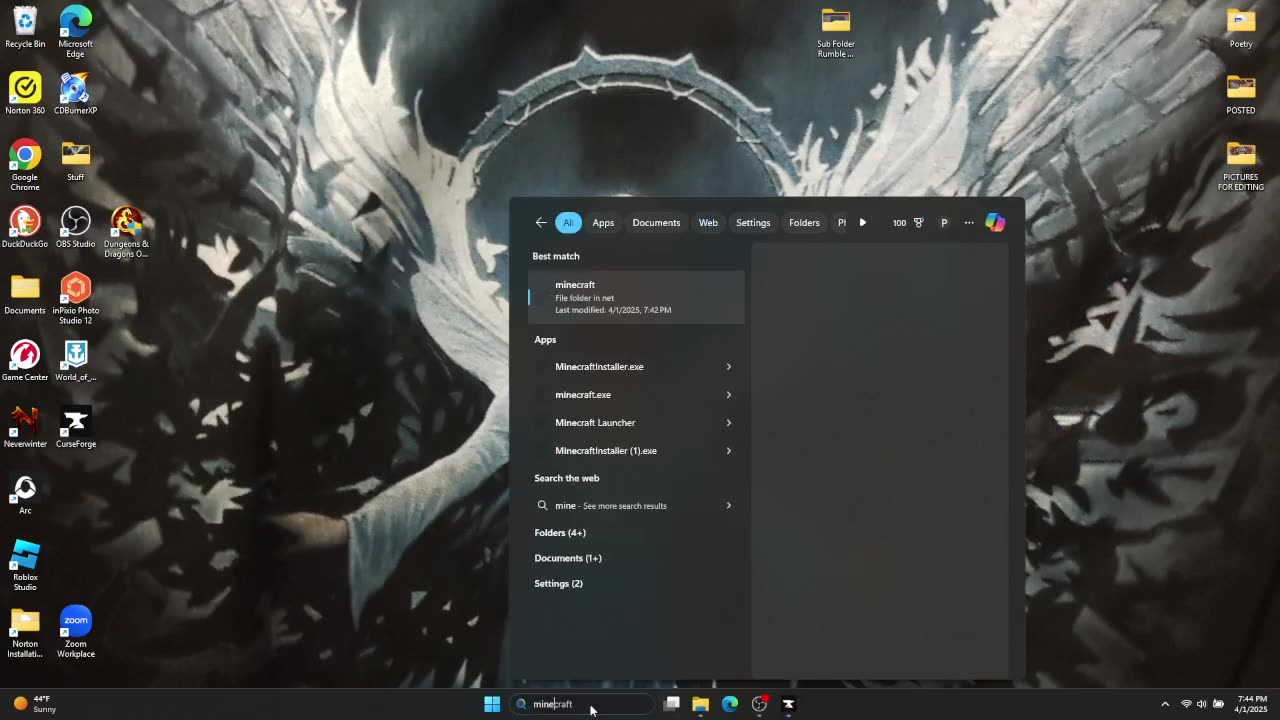Switch to the Settings search filter
1280x720 pixels.
click(753, 223)
